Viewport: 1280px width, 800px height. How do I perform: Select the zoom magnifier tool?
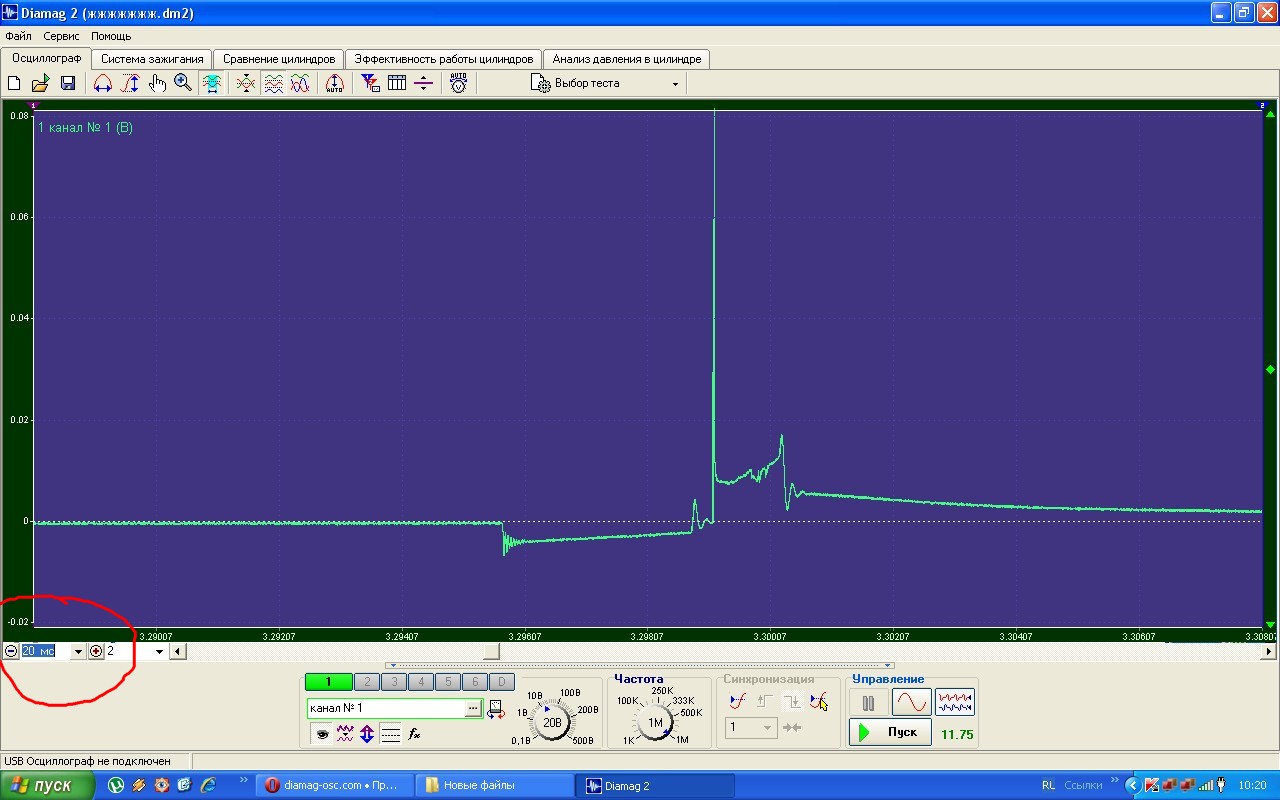point(183,84)
